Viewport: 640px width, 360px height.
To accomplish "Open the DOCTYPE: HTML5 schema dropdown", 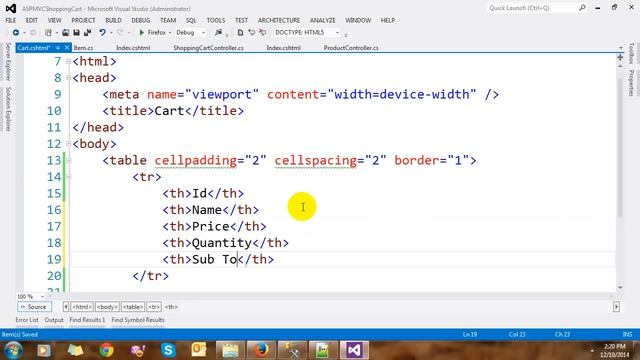I will click(x=337, y=33).
